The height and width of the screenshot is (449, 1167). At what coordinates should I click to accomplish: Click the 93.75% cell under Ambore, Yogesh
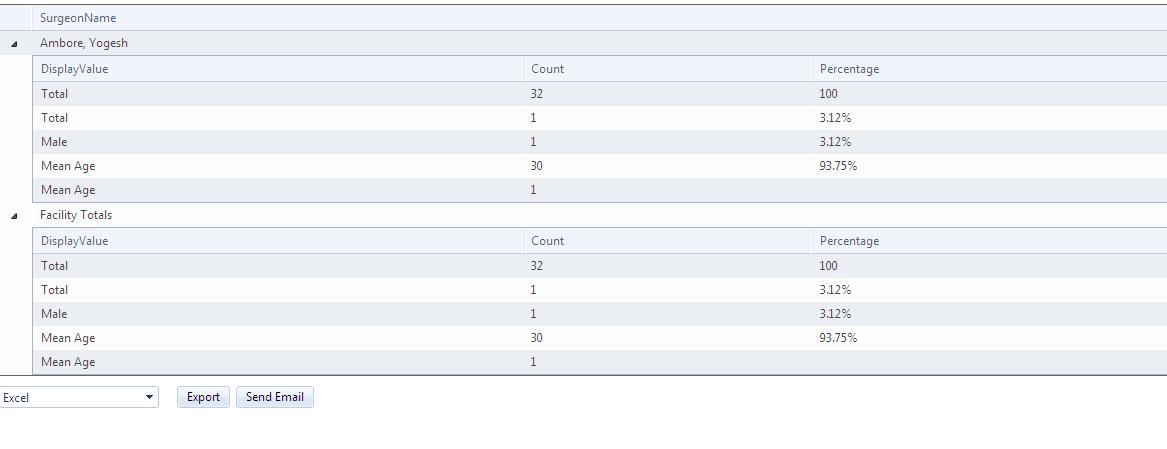[838, 166]
